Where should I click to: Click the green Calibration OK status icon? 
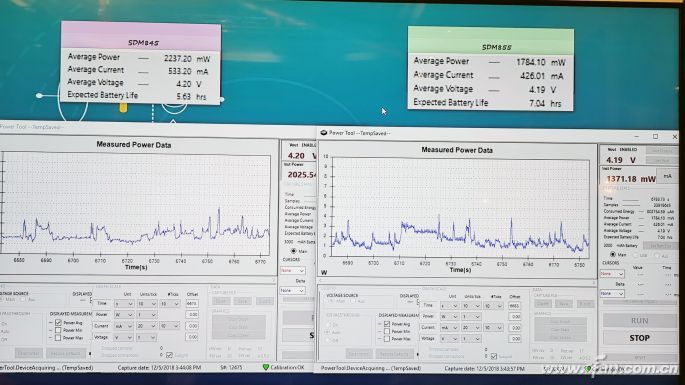point(266,368)
